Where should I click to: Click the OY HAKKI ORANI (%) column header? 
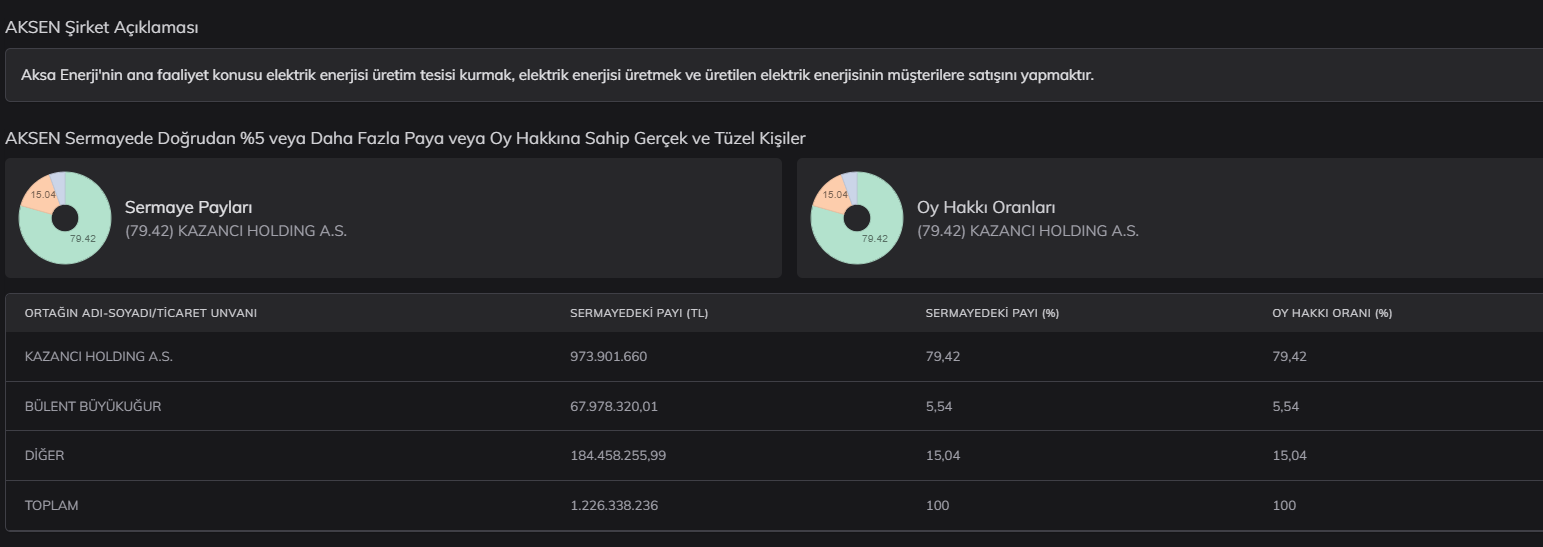pos(1332,313)
